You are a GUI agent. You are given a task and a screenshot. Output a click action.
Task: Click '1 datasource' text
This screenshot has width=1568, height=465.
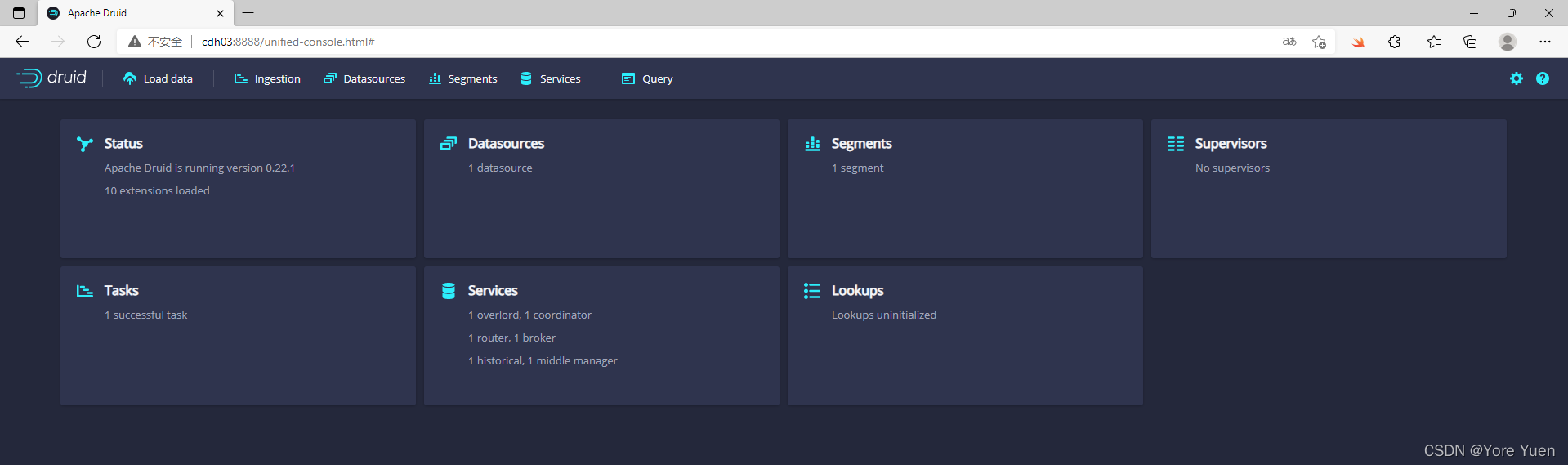point(500,168)
